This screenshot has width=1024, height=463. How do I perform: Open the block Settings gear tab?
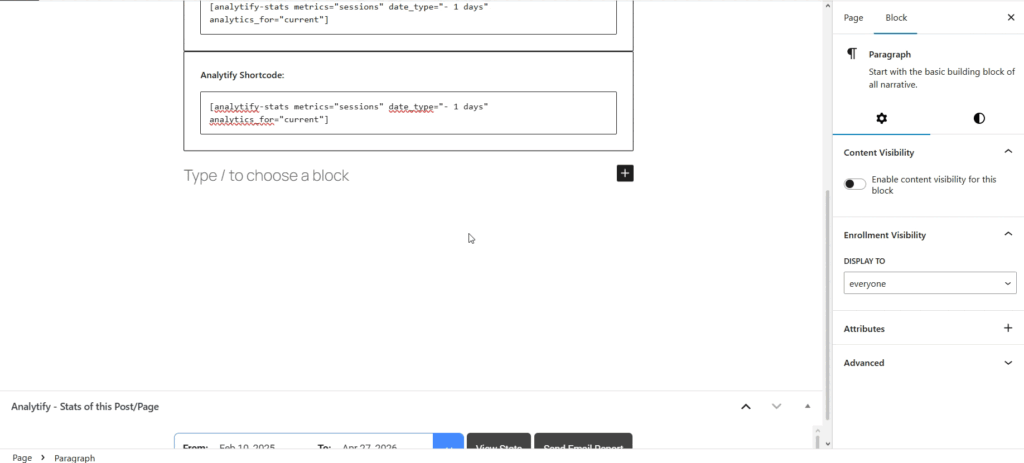(x=881, y=118)
